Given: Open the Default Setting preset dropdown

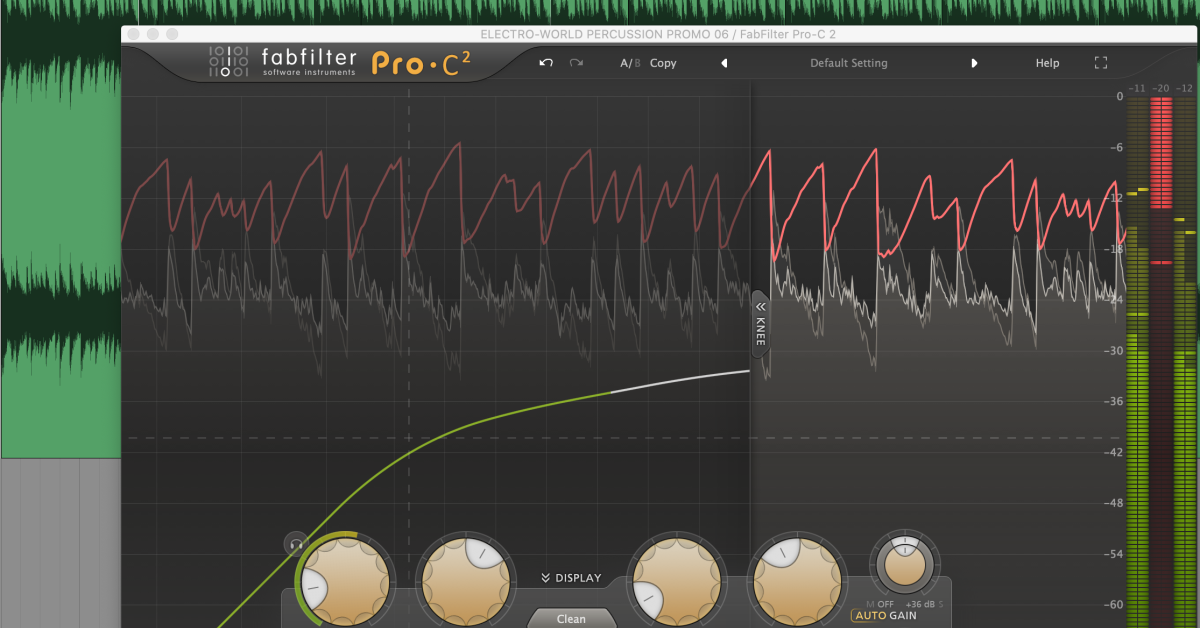Looking at the screenshot, I should click(x=848, y=62).
